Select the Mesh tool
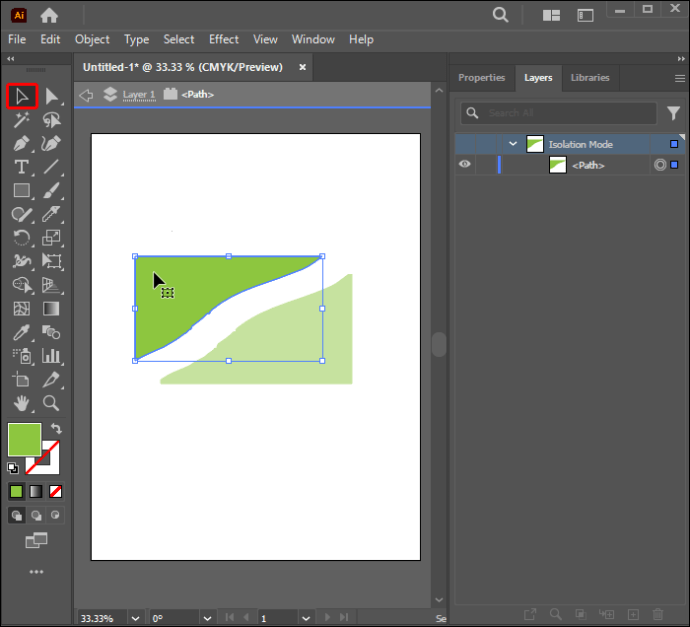The image size is (690, 627). (22, 309)
